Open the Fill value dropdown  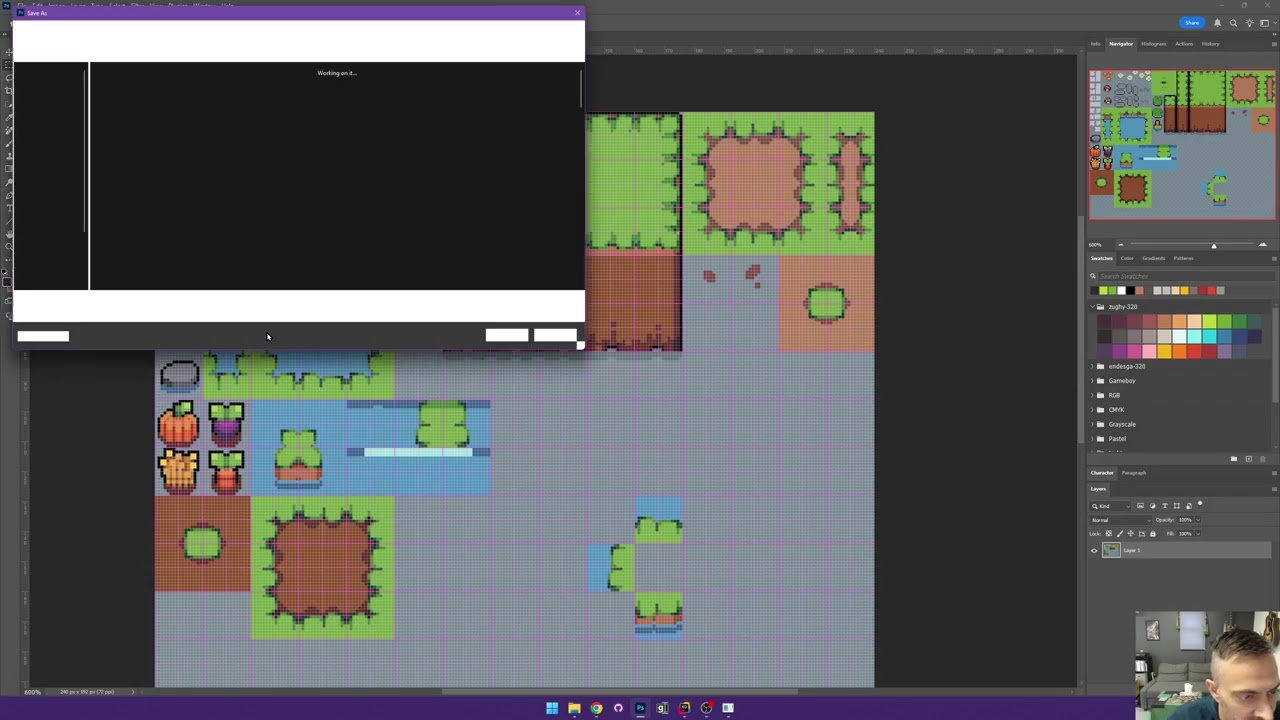[1198, 534]
